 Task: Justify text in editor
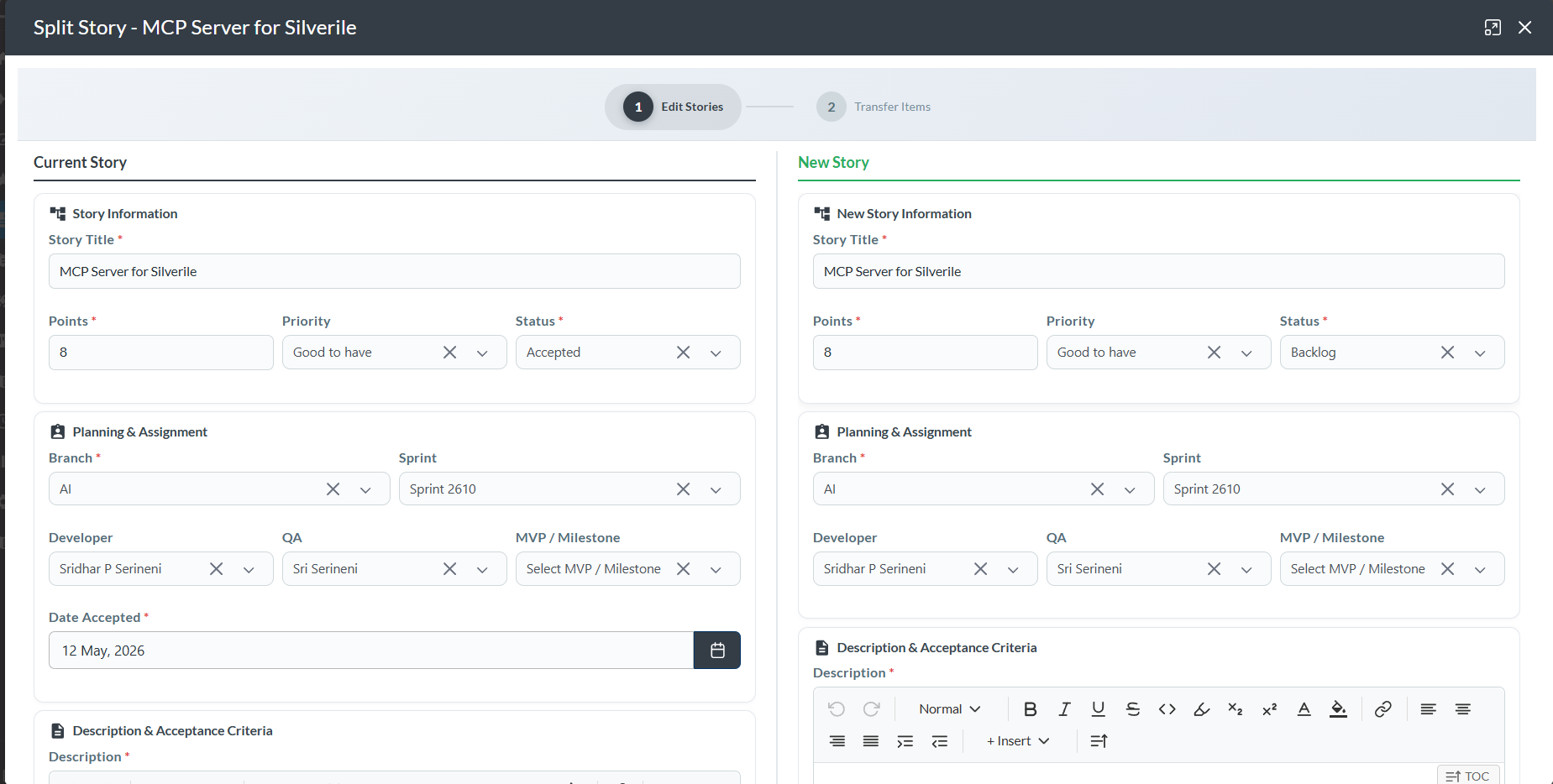pyautogui.click(x=871, y=741)
